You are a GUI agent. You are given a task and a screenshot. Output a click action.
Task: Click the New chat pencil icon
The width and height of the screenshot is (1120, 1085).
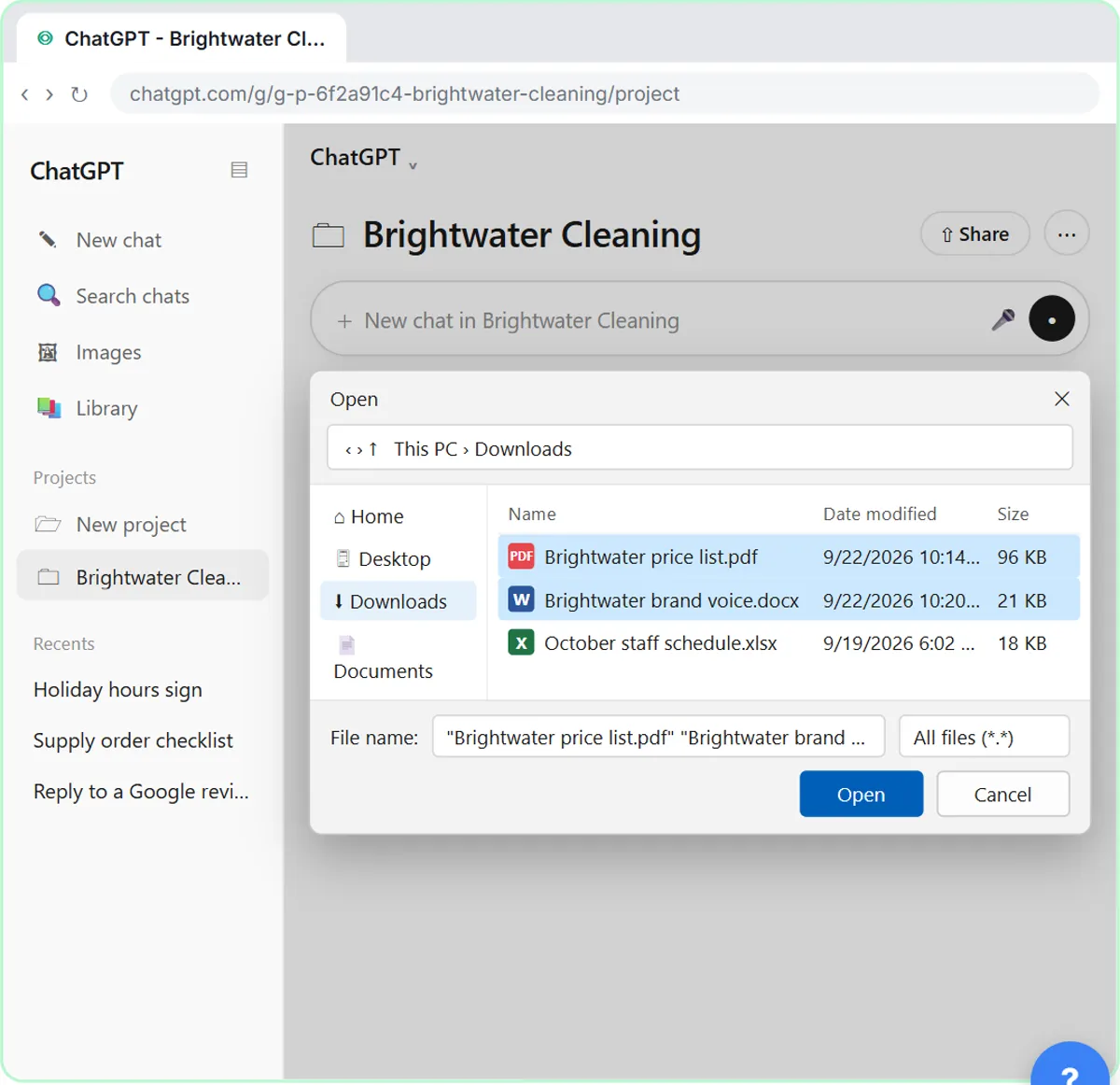click(48, 240)
